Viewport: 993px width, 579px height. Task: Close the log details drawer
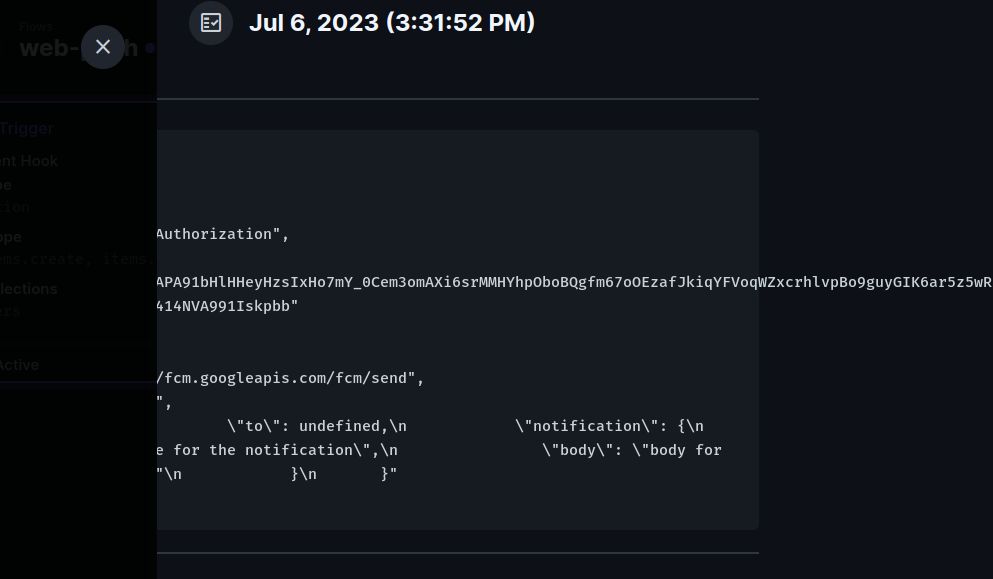103,47
